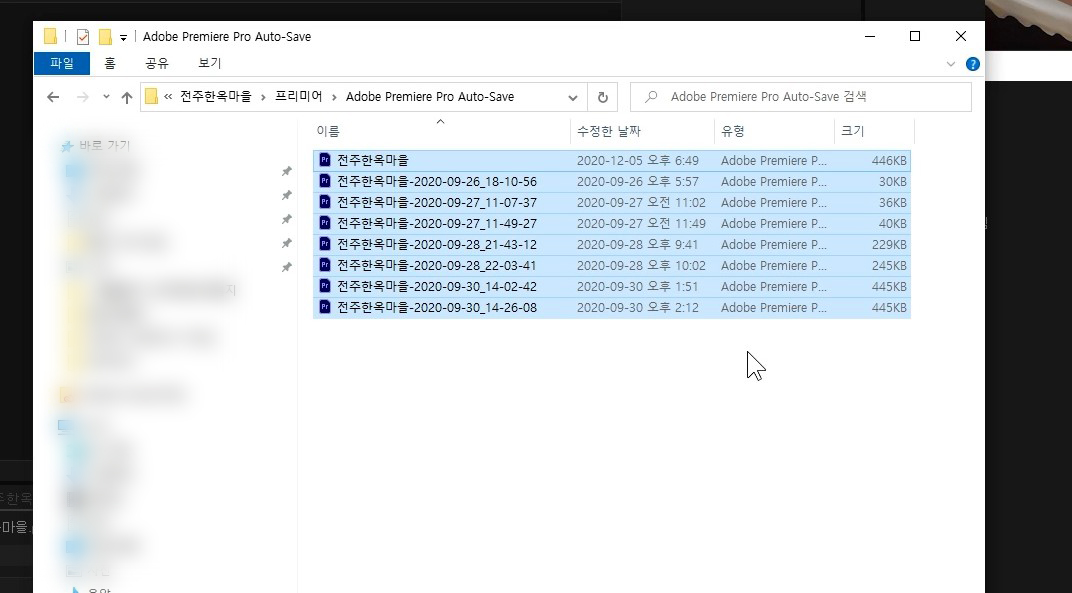Click date 2020-09-26 오후 5:57
The width and height of the screenshot is (1072, 593).
tap(637, 181)
